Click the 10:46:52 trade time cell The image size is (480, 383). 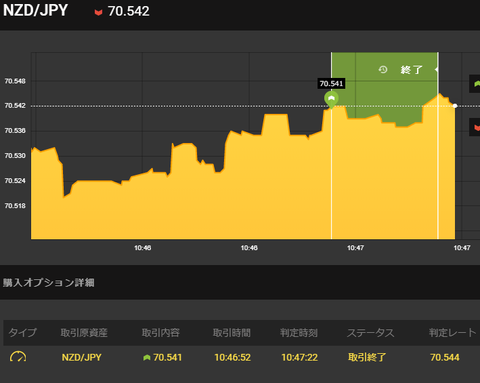(x=232, y=357)
